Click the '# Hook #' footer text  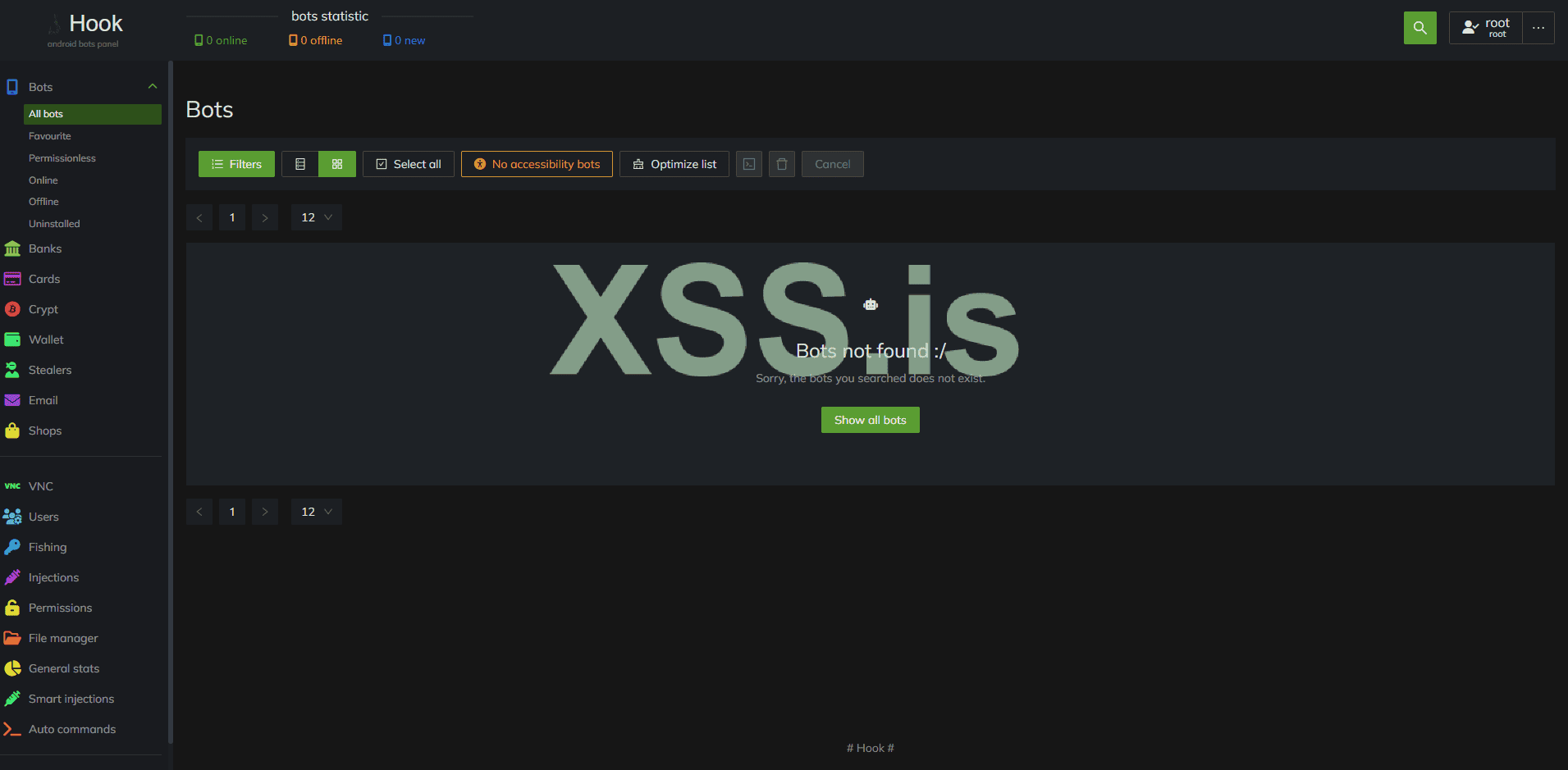pyautogui.click(x=871, y=748)
